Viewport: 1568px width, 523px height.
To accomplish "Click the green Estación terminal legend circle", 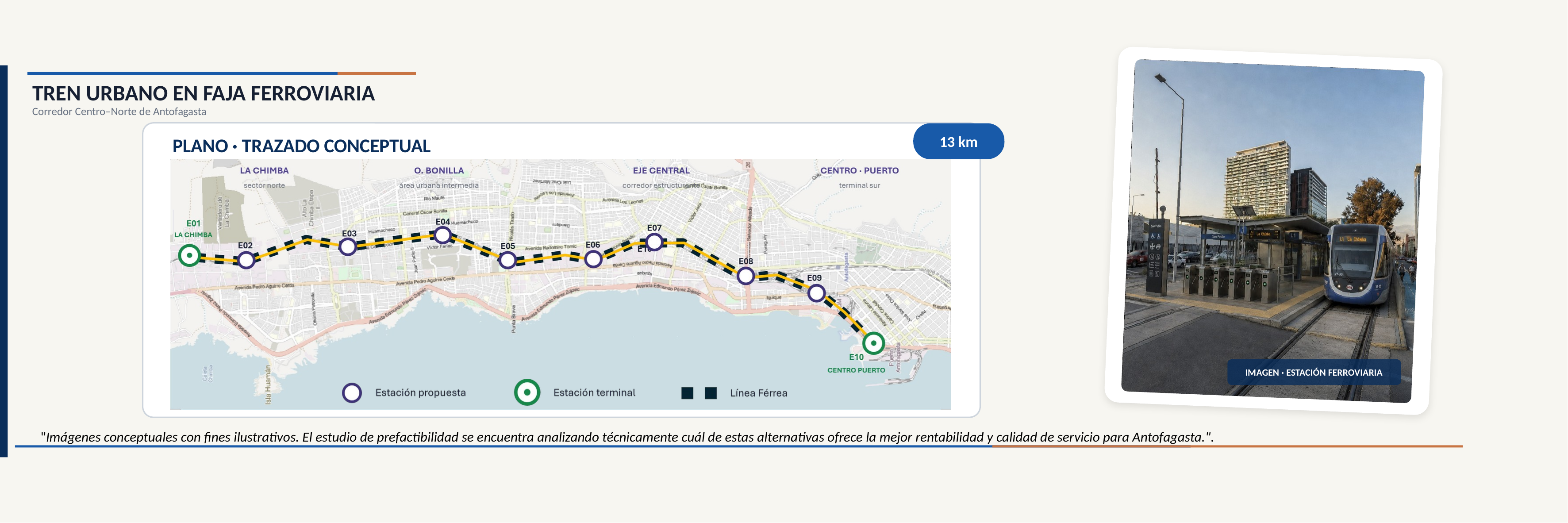I will (527, 393).
